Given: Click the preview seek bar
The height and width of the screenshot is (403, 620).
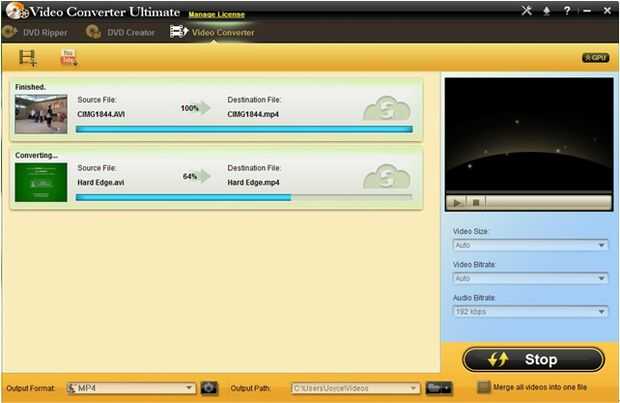Looking at the screenshot, I should [529, 193].
